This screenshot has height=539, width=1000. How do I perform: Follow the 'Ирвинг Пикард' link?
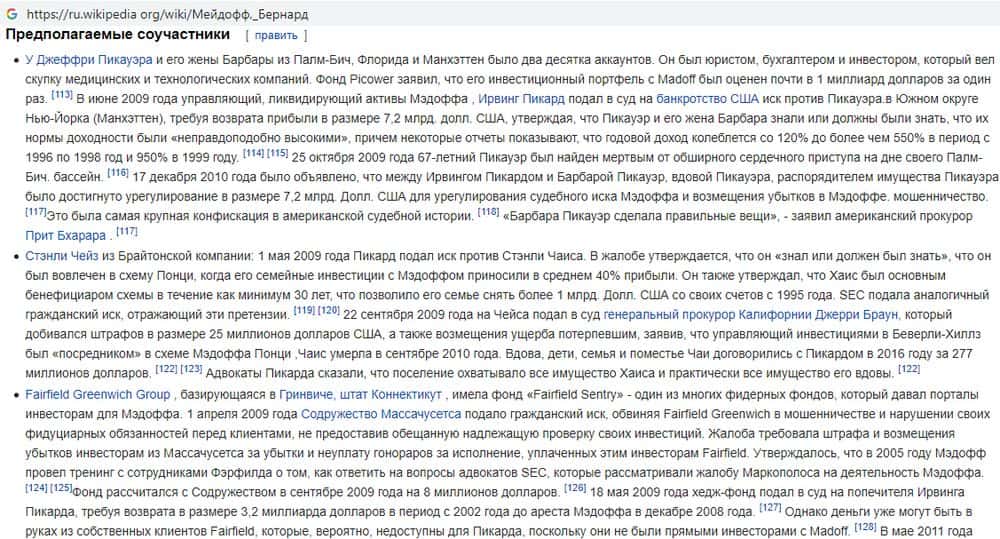[x=521, y=99]
